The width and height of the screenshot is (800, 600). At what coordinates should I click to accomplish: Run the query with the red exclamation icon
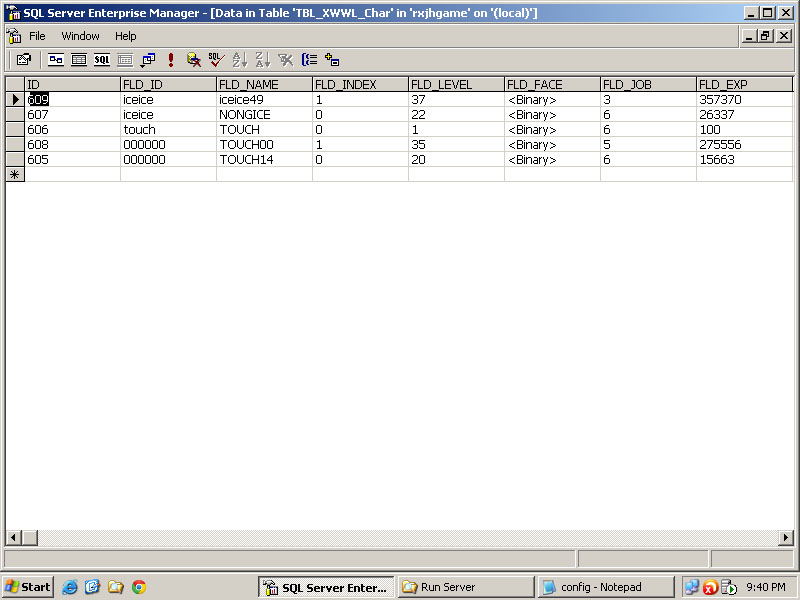171,60
